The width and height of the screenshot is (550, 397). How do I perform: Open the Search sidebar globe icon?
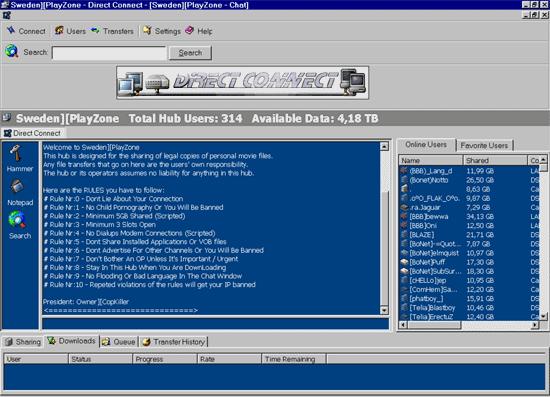17,220
